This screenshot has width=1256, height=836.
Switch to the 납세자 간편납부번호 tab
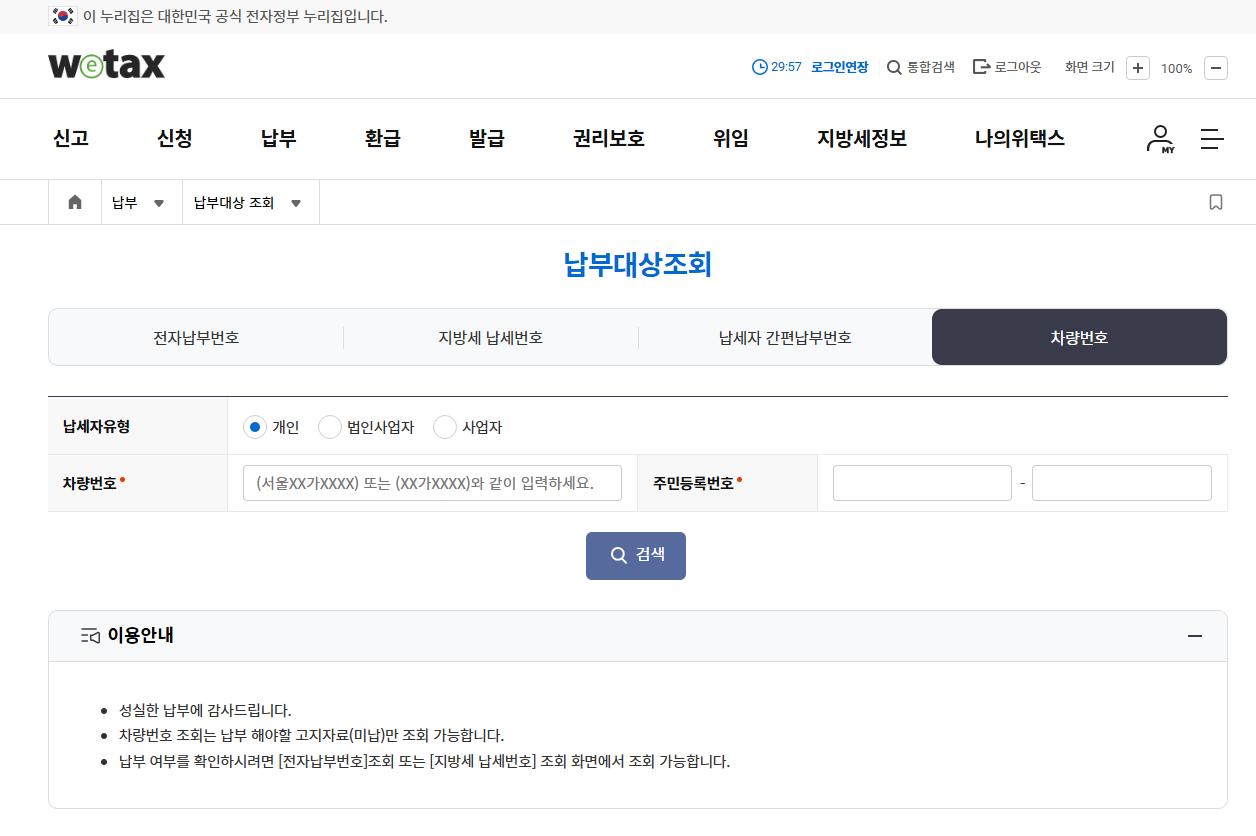pyautogui.click(x=785, y=338)
